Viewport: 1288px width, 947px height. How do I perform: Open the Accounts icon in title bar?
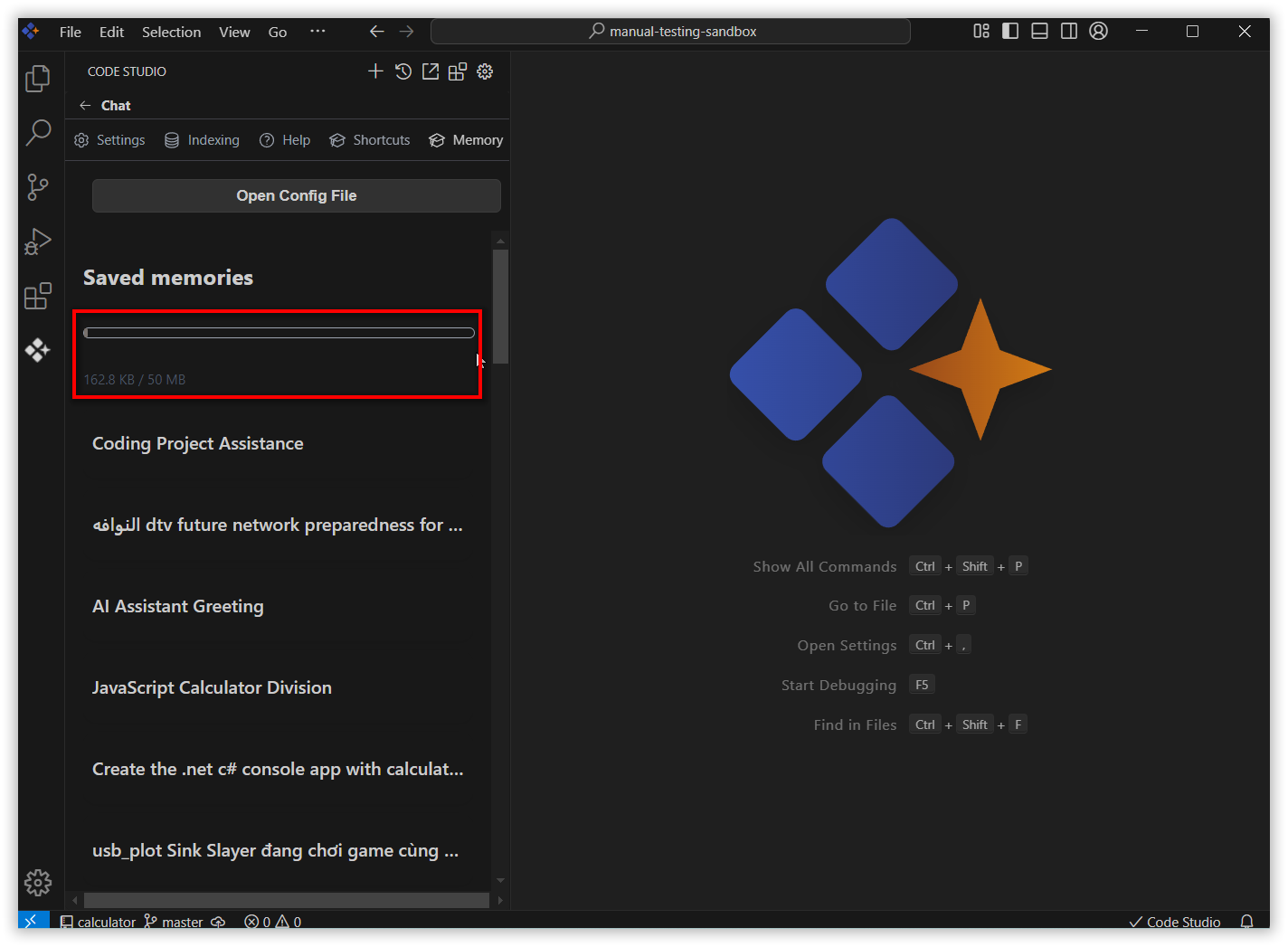point(1098,32)
